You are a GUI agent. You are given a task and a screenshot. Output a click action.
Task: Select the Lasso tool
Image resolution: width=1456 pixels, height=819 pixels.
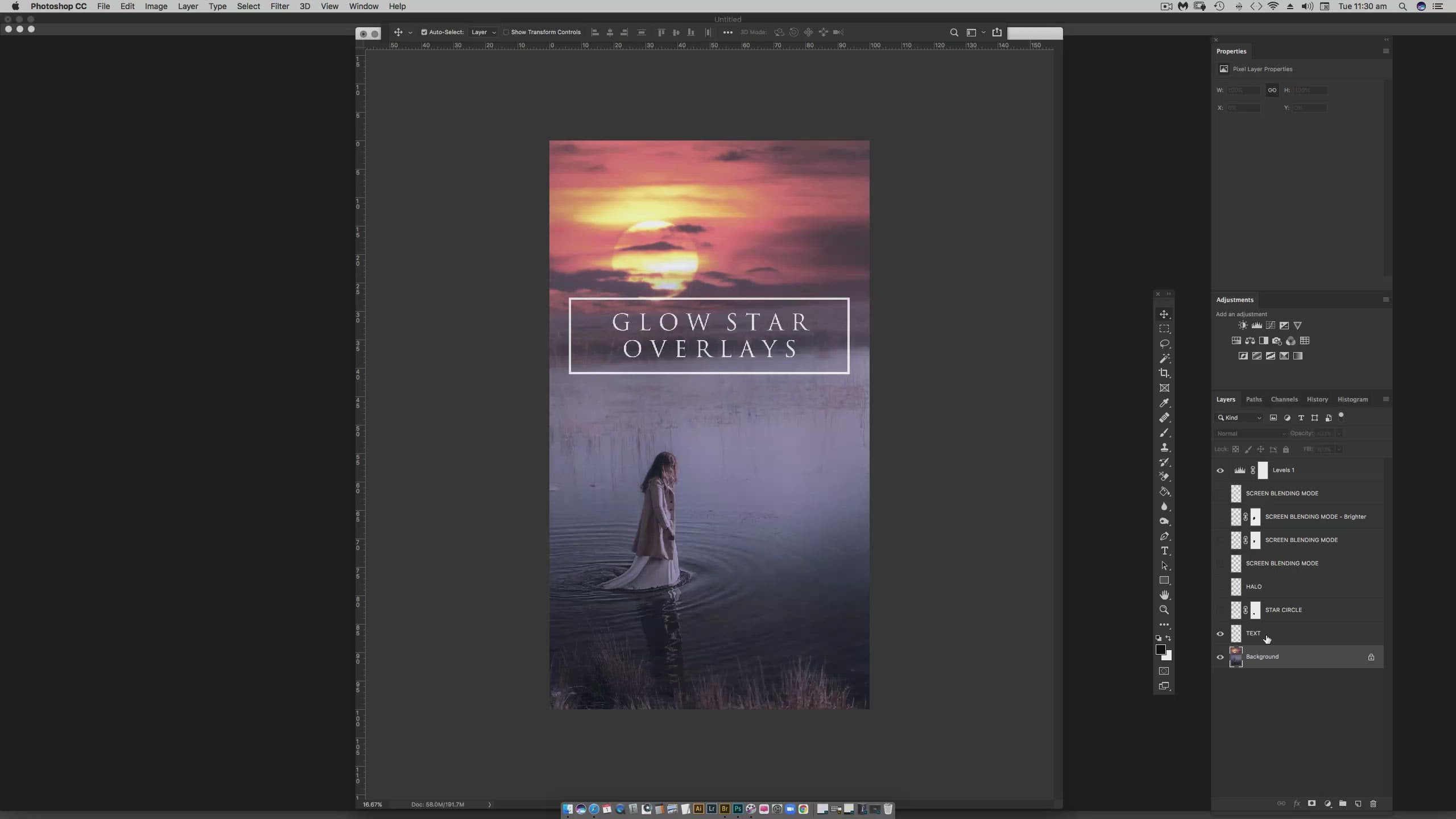tap(1164, 344)
